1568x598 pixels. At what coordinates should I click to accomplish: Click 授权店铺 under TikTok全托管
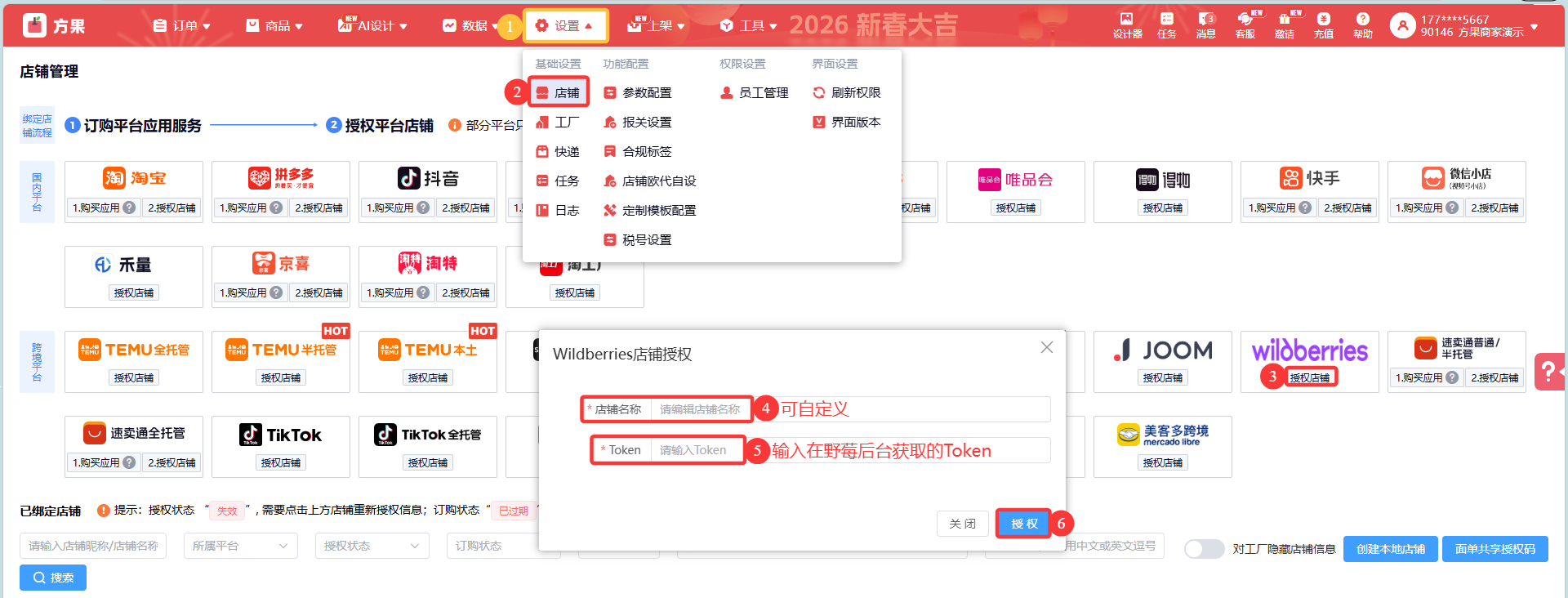click(428, 462)
